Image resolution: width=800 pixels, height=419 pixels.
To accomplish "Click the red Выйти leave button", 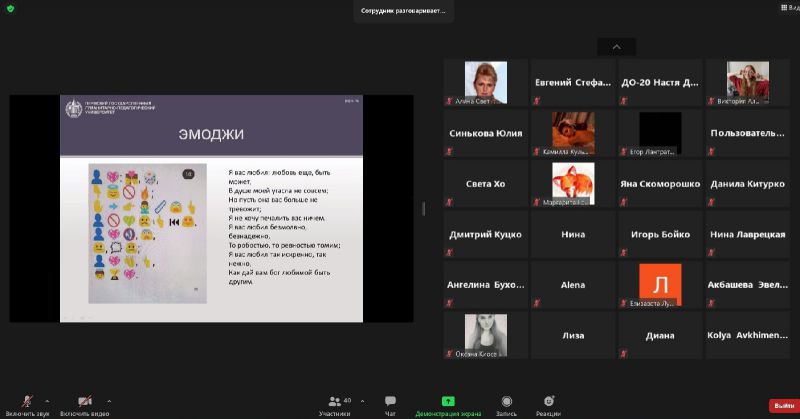I will (782, 405).
